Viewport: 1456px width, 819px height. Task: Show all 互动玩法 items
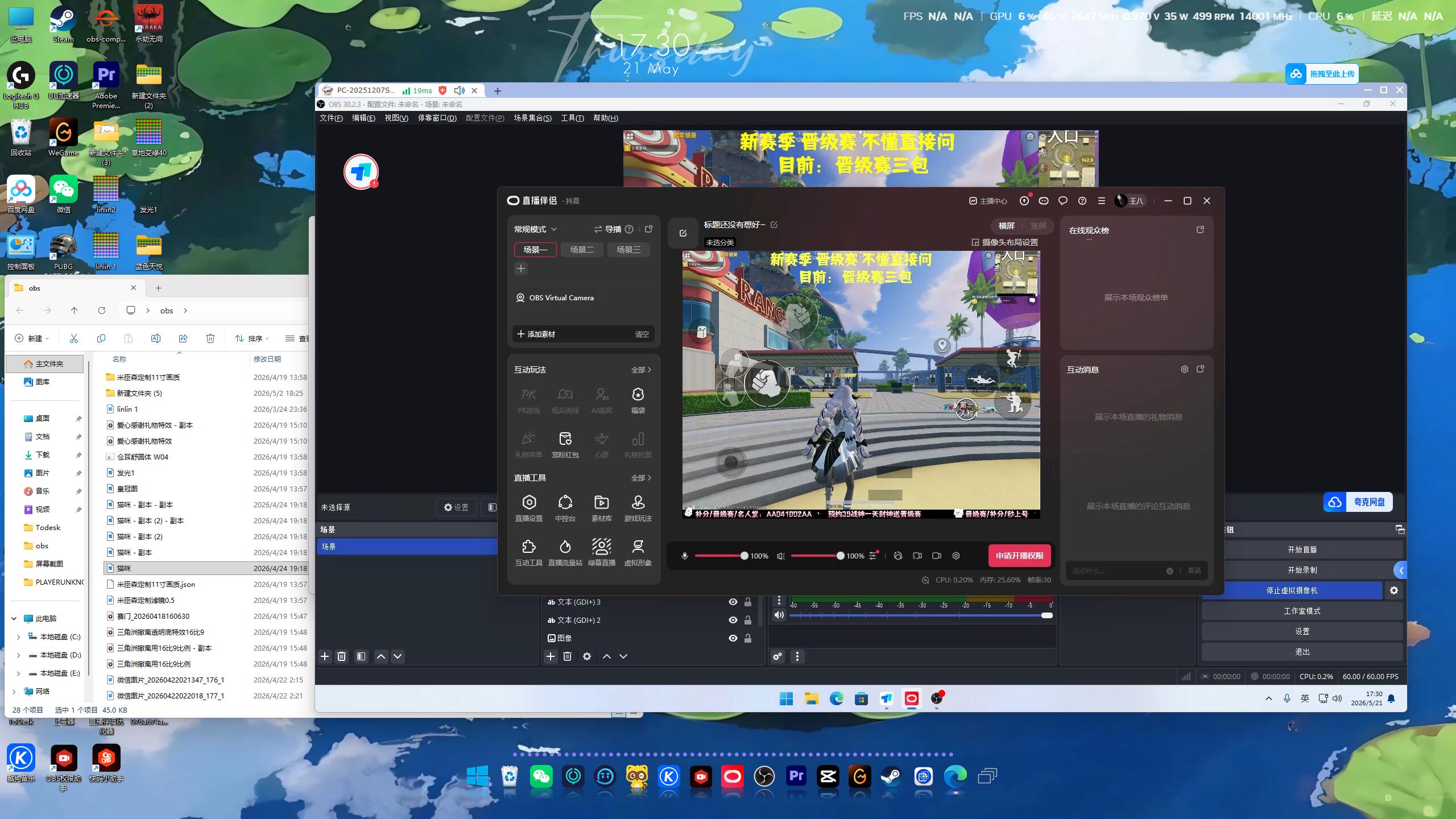(x=641, y=370)
